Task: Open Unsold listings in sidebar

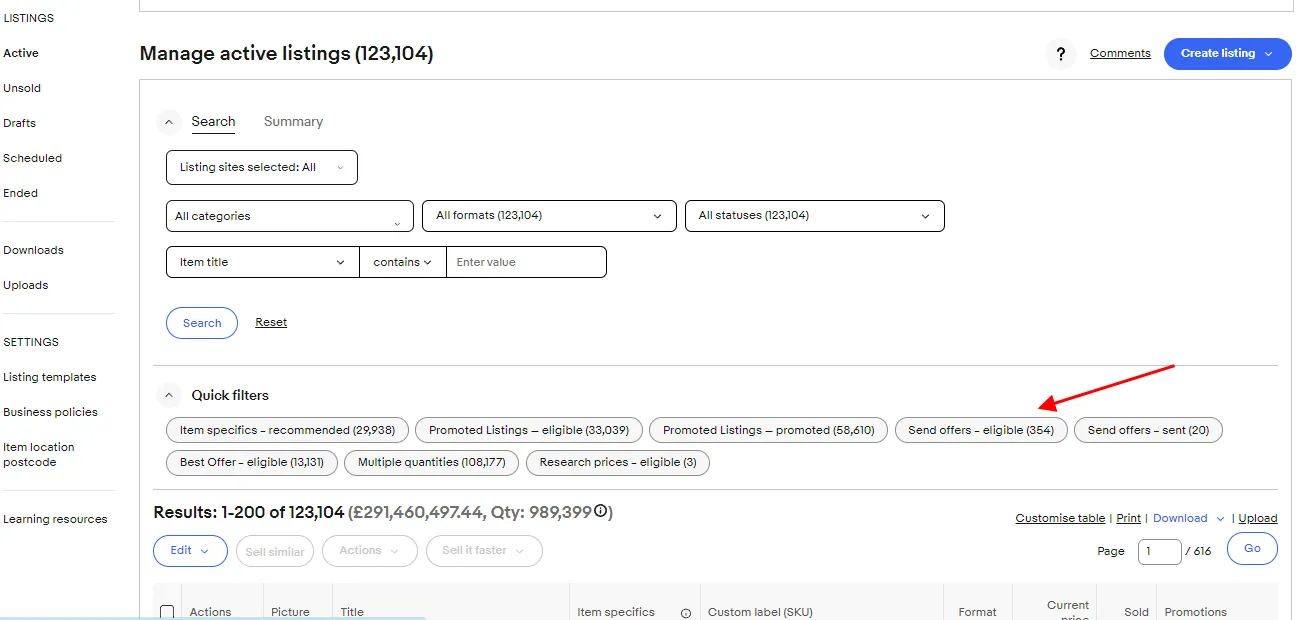Action: click(22, 88)
